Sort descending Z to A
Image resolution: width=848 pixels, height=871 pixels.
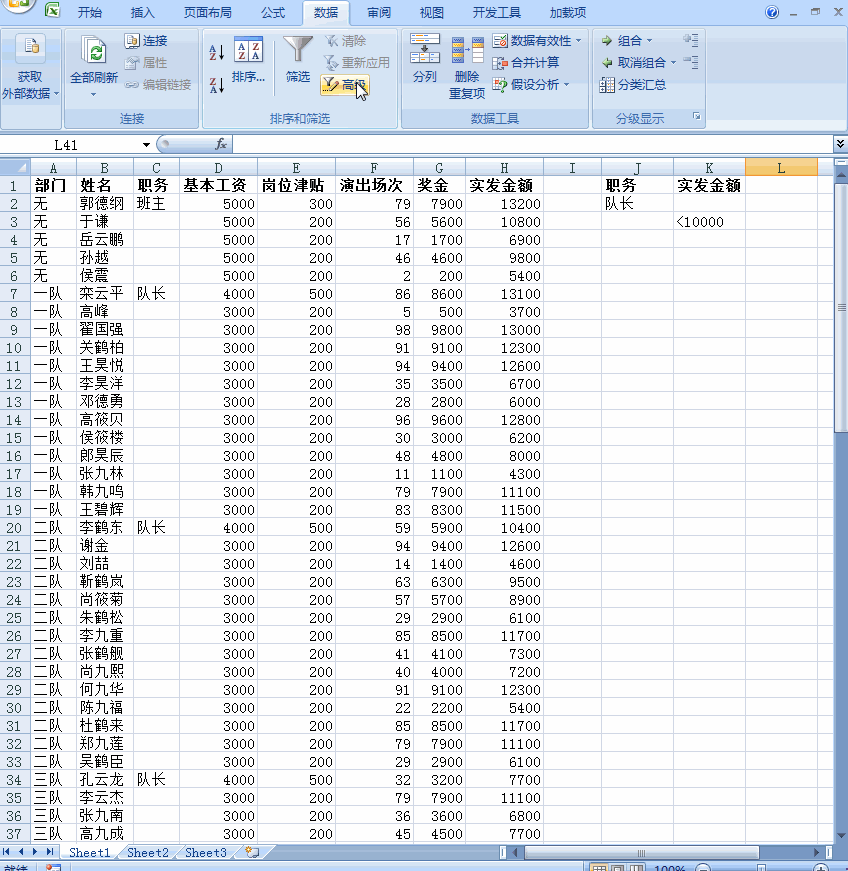click(216, 85)
